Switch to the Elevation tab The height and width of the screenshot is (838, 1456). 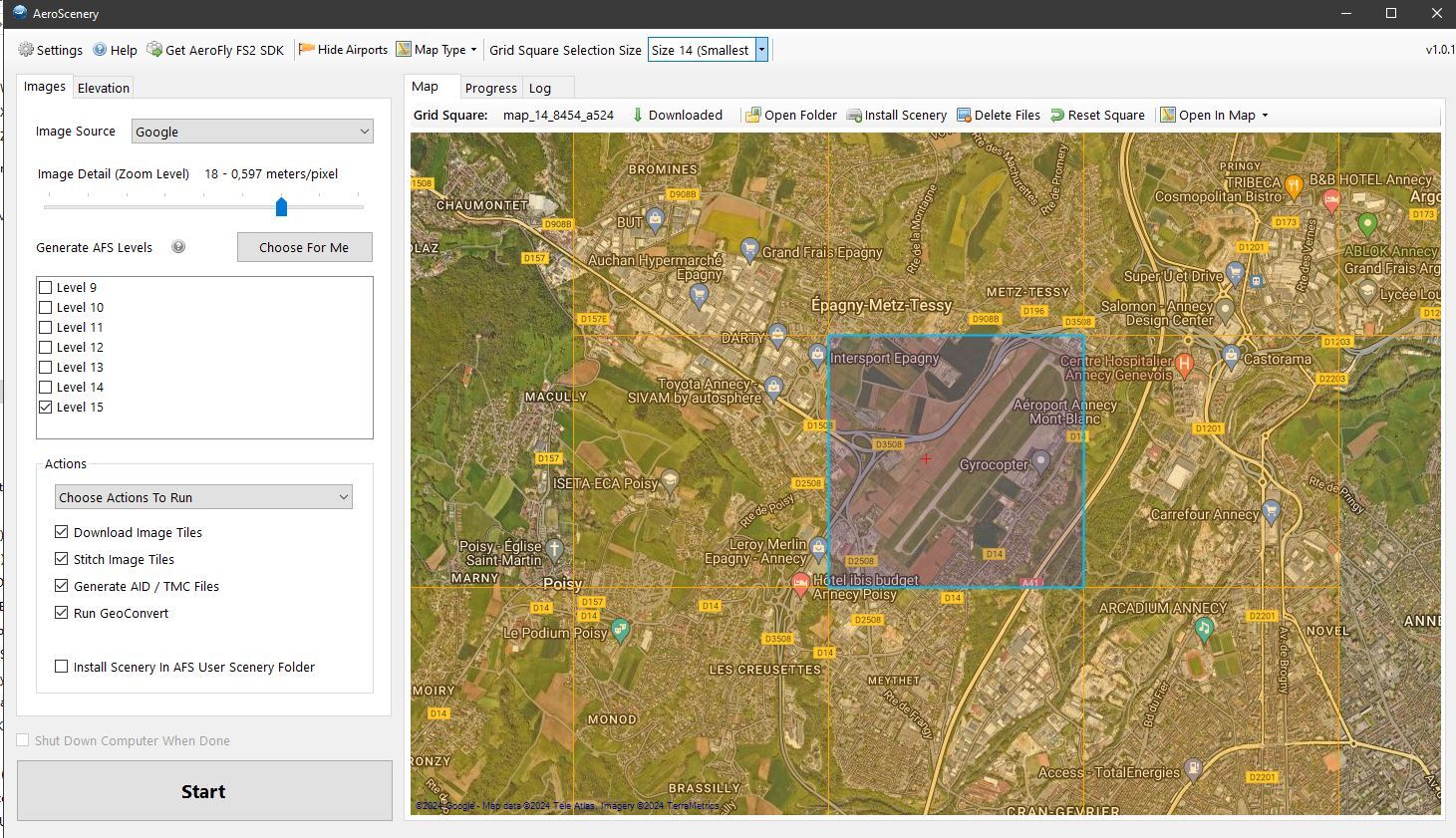[x=104, y=88]
